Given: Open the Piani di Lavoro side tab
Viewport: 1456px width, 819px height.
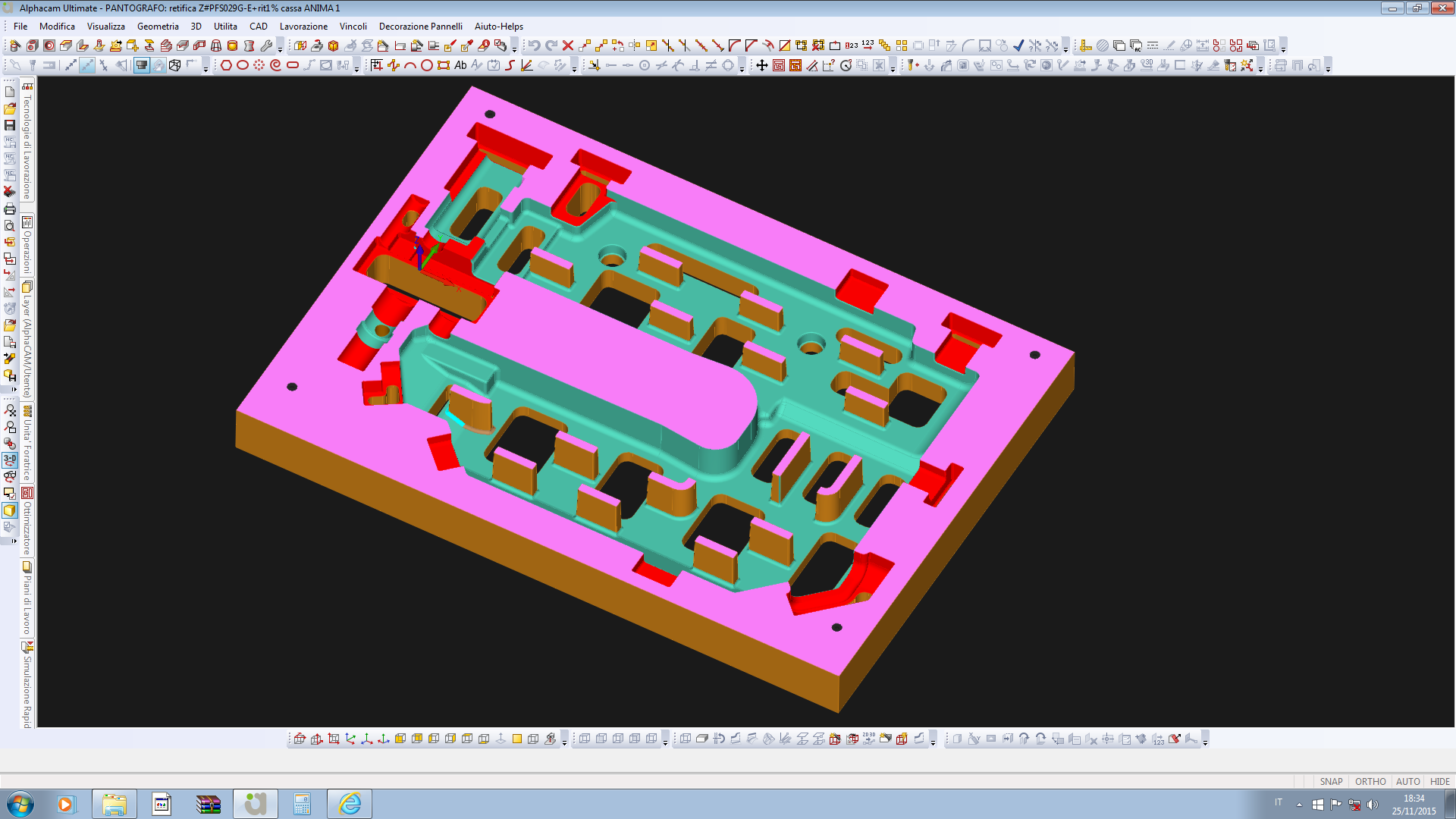Looking at the screenshot, I should tap(27, 598).
